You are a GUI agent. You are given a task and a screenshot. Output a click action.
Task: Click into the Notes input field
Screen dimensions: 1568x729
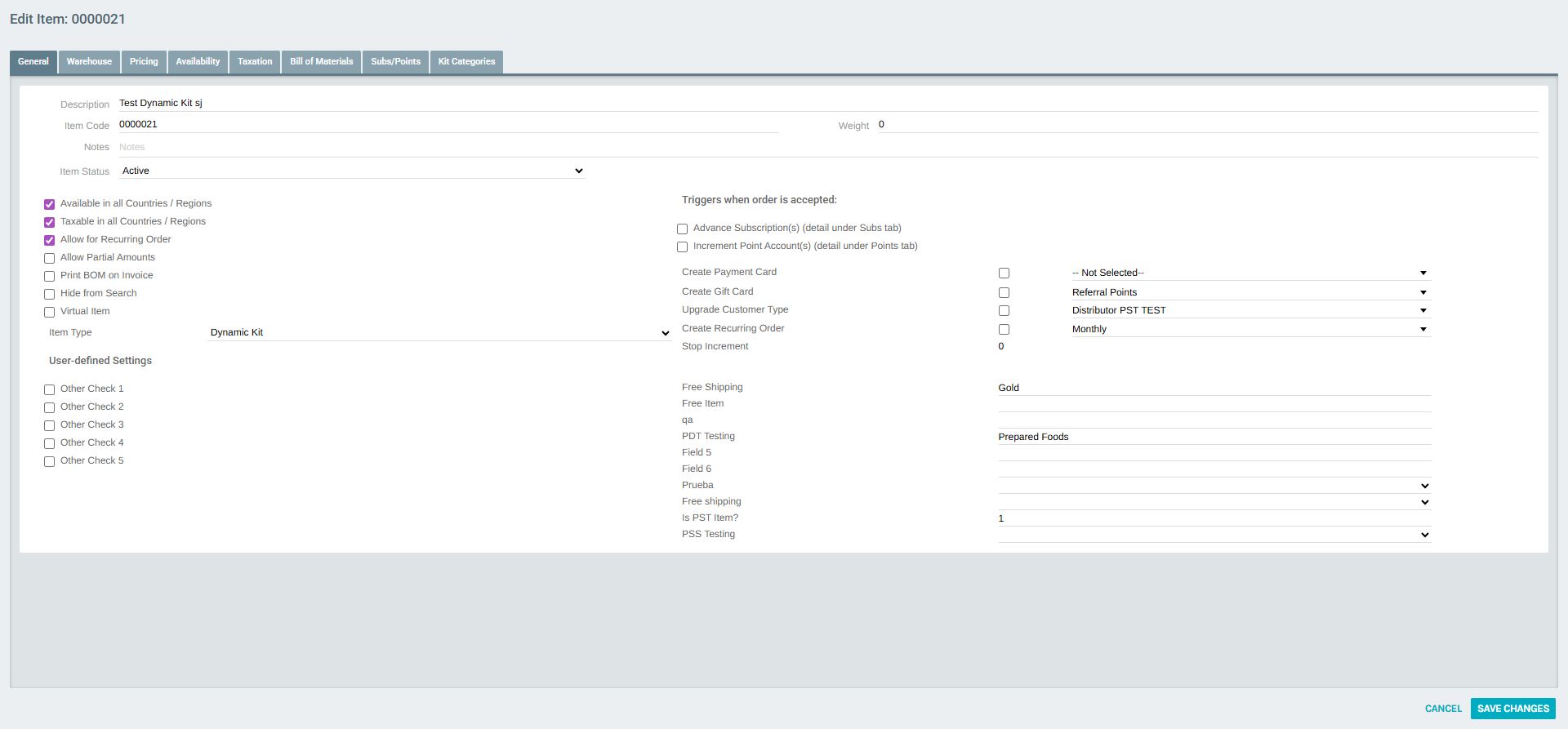(827, 148)
